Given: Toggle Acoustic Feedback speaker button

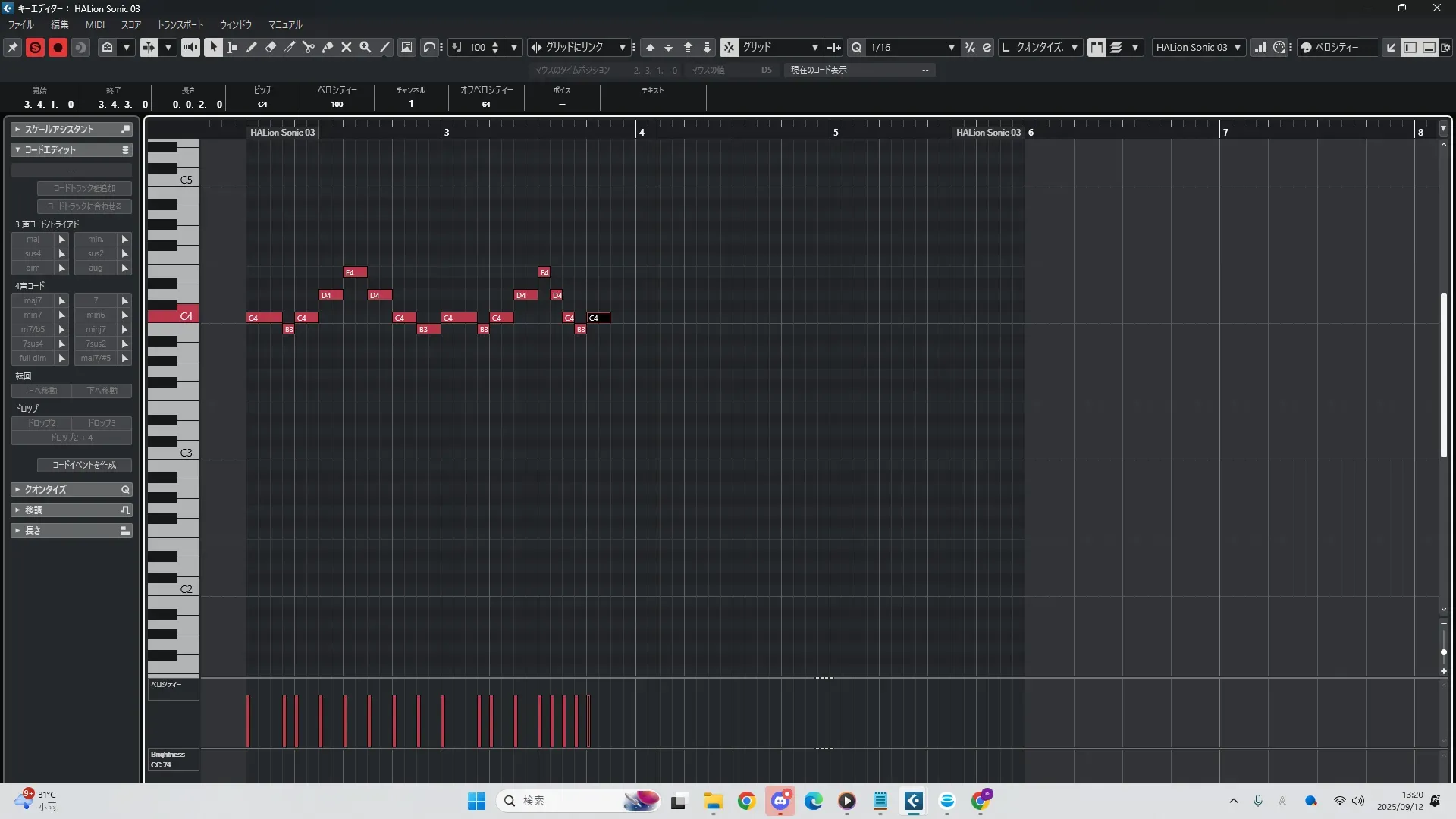Looking at the screenshot, I should (x=190, y=47).
